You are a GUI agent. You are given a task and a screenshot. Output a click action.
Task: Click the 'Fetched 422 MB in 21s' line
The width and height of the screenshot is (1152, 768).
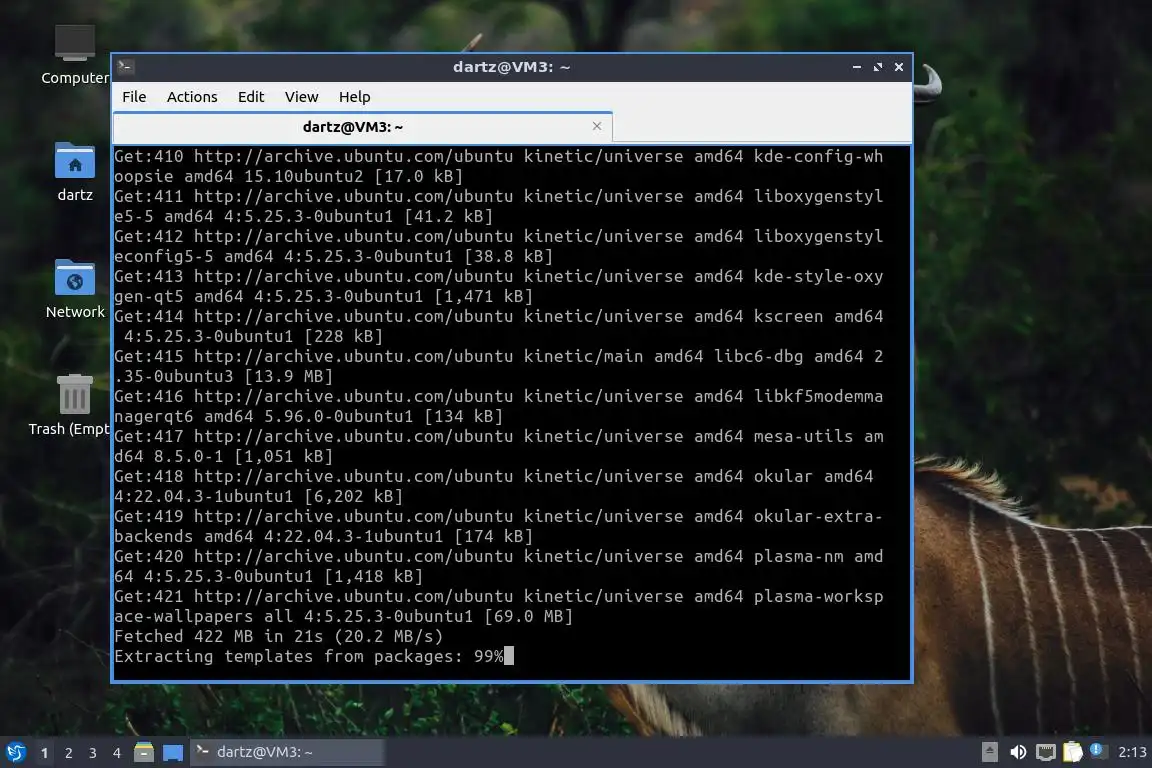pos(278,636)
